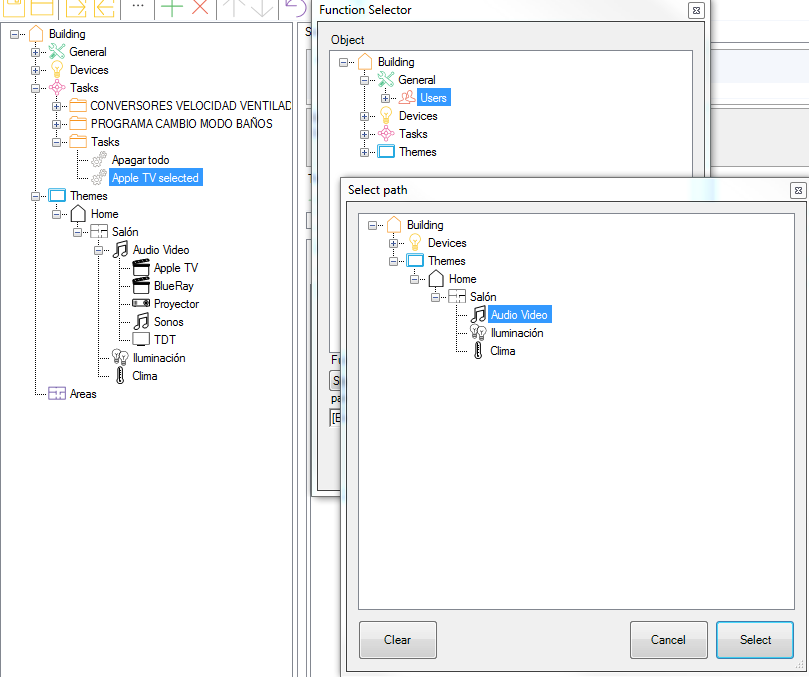Select Sonos in the left tree
Image resolution: width=809 pixels, height=677 pixels.
[x=168, y=322]
